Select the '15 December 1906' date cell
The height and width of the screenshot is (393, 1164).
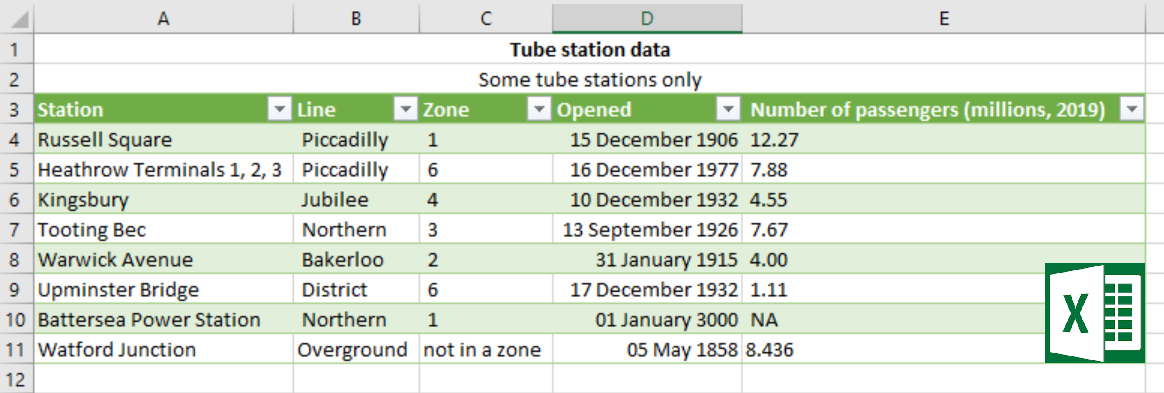647,139
